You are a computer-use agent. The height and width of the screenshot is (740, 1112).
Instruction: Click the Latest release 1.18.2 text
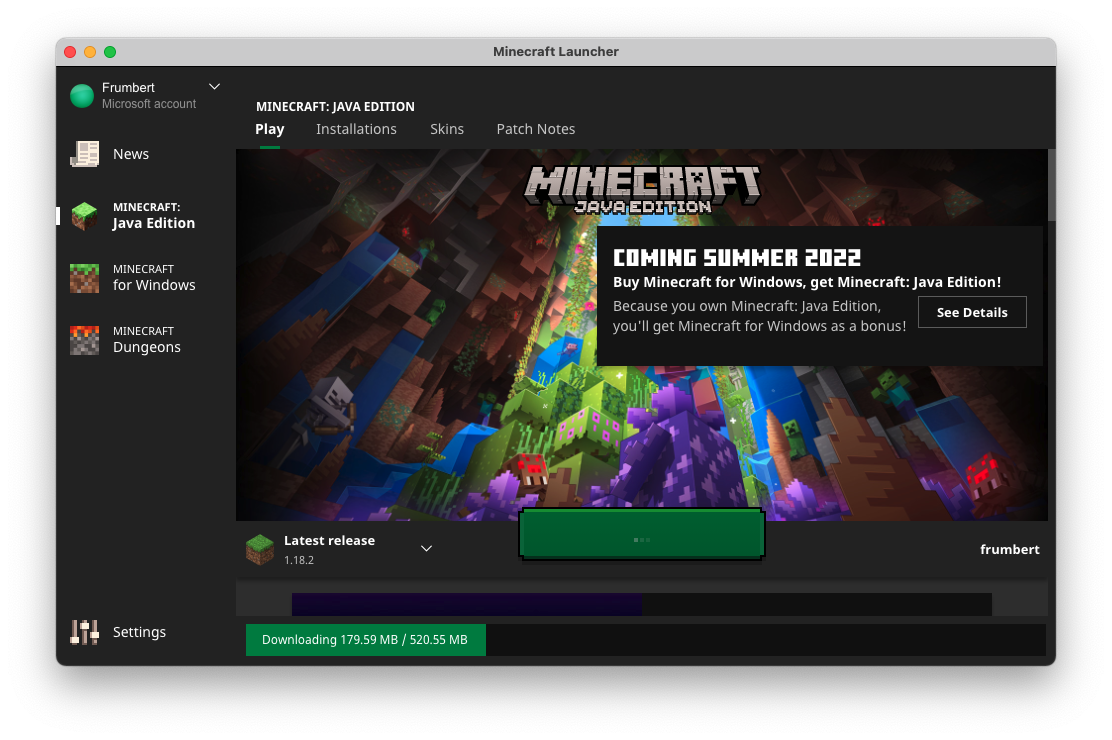pyautogui.click(x=329, y=549)
